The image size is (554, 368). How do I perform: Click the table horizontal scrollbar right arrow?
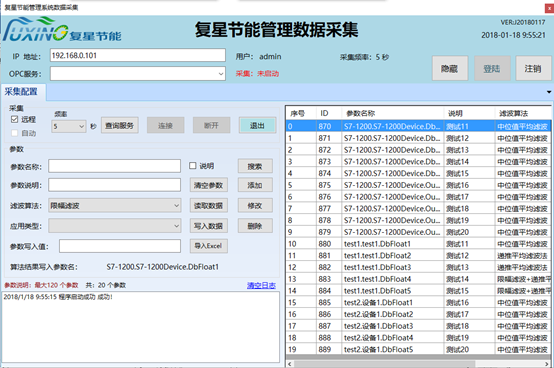(547, 364)
